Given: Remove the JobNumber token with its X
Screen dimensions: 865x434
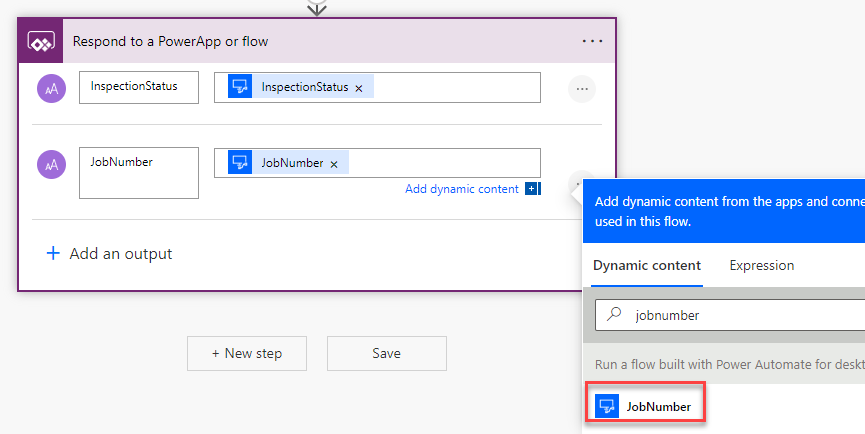Looking at the screenshot, I should [334, 163].
